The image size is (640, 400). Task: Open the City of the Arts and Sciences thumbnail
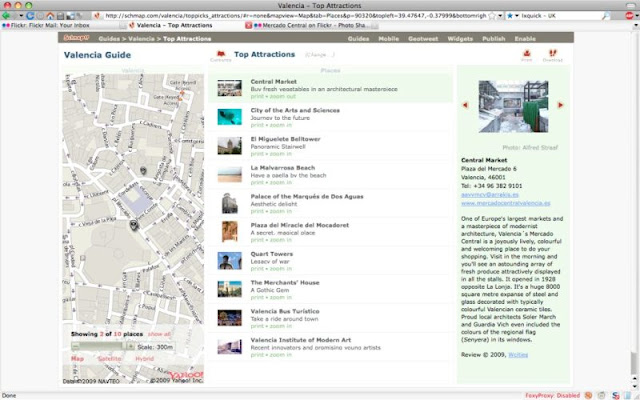[x=229, y=117]
